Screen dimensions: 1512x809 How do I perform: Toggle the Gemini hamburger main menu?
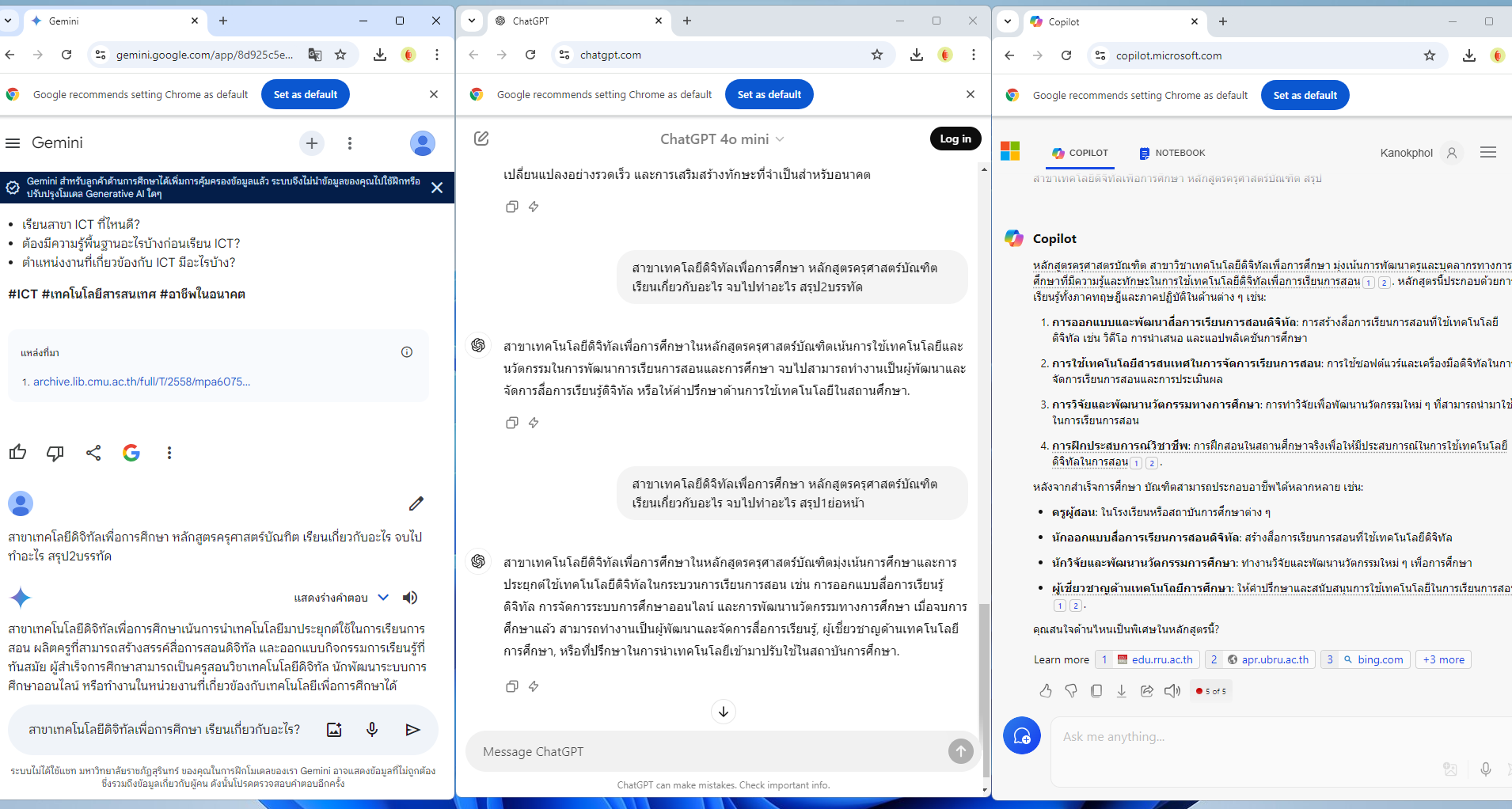[x=13, y=143]
